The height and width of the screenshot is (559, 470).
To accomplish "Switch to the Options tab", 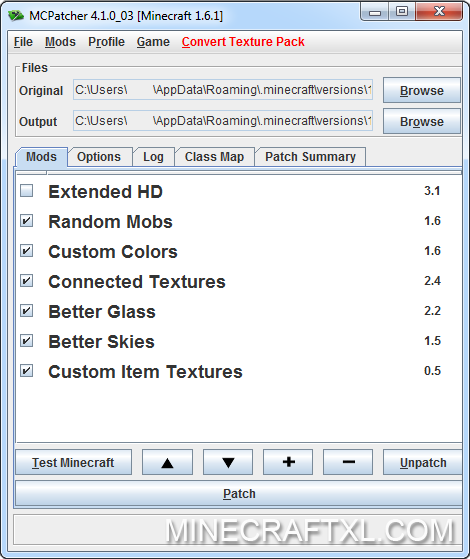I will point(99,157).
